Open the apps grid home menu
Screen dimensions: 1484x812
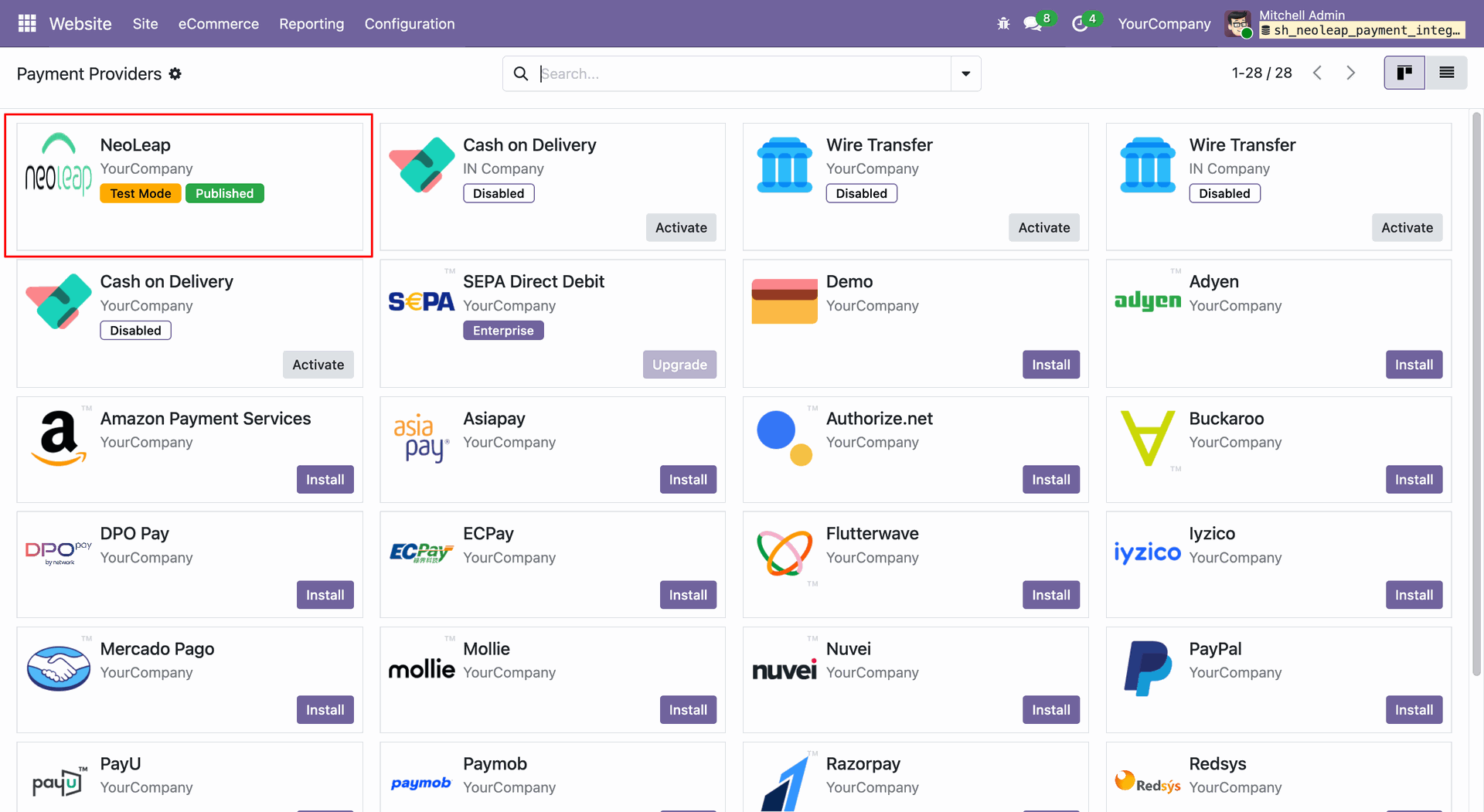27,24
